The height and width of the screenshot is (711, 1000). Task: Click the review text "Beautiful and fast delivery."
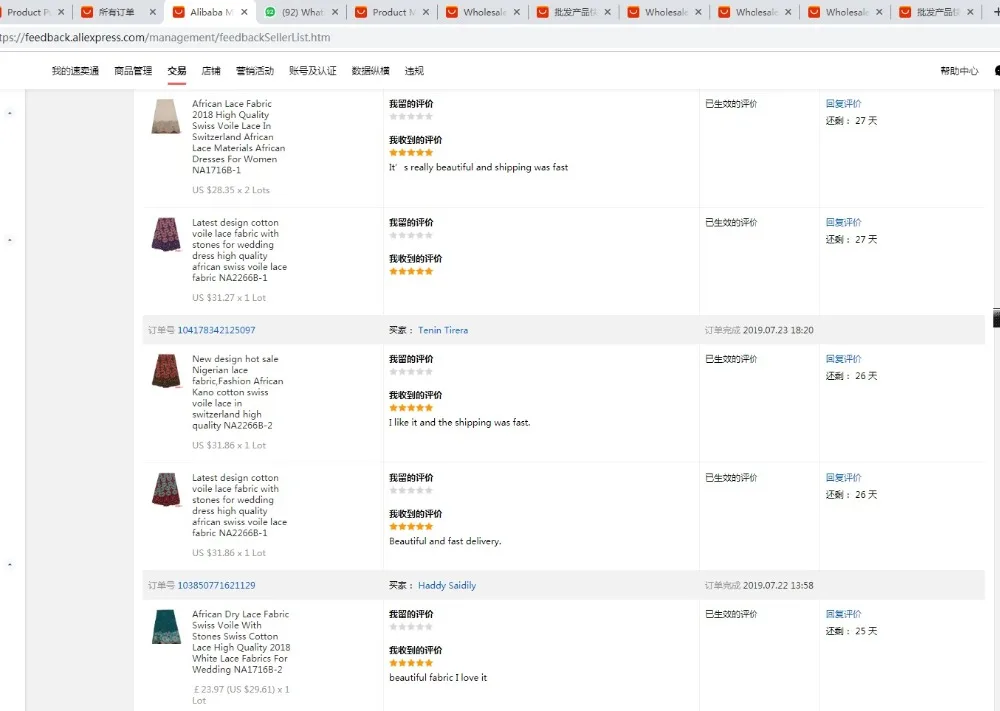445,541
